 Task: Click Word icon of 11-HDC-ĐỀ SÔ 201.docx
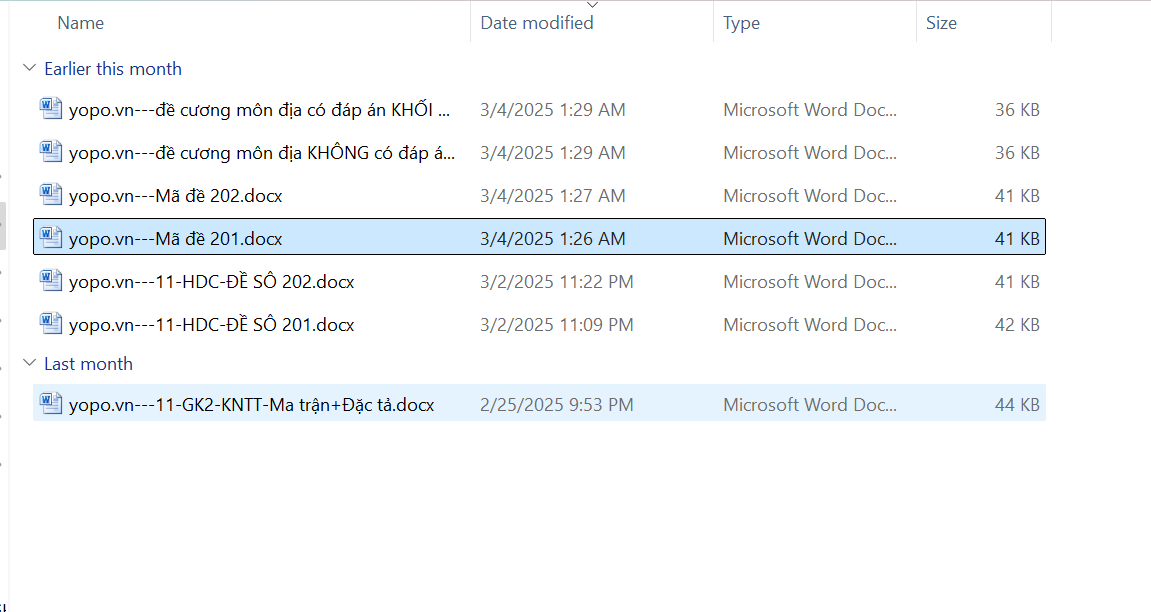(x=51, y=324)
